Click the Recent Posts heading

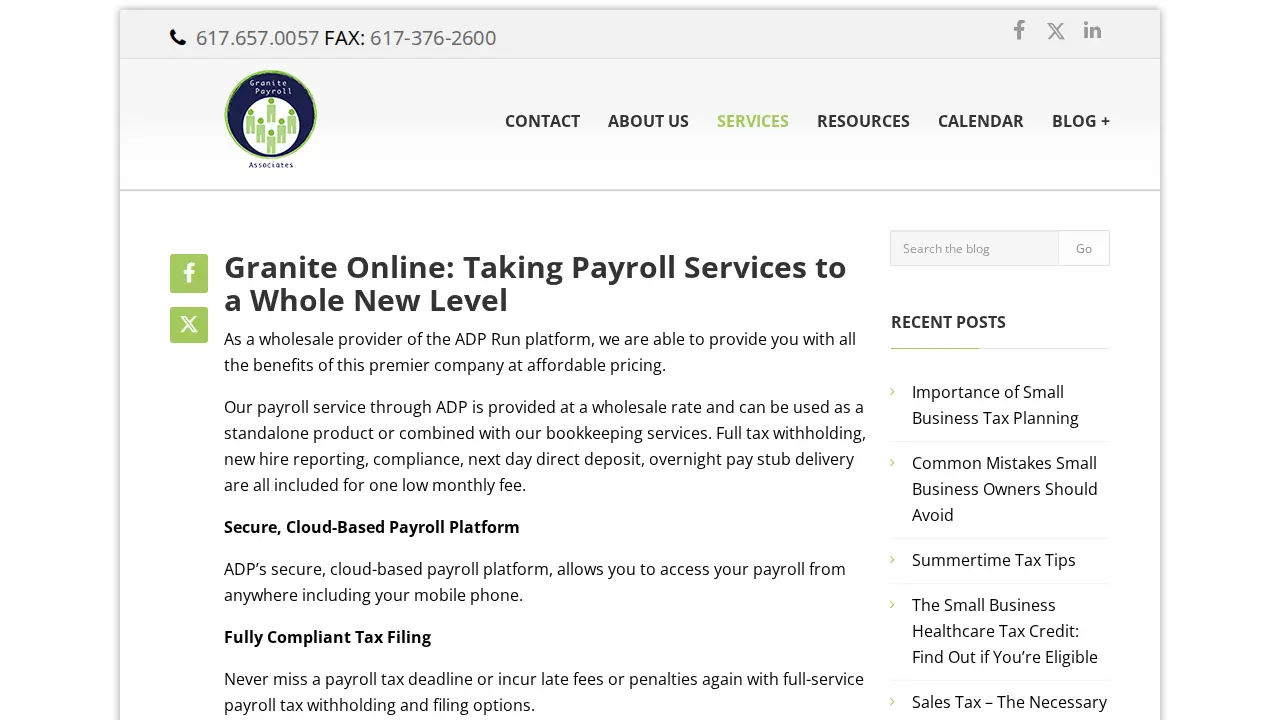[948, 322]
